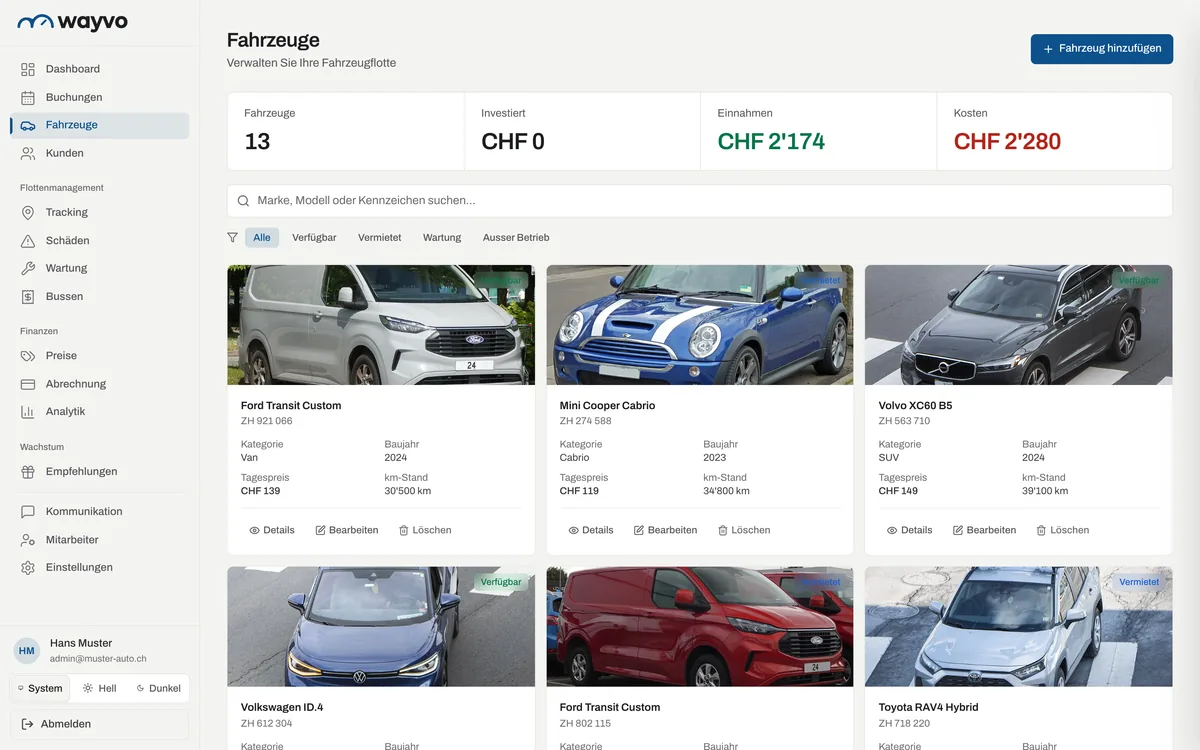Click the Tagespreis CHF 139 value
The height and width of the screenshot is (750, 1200).
point(260,491)
